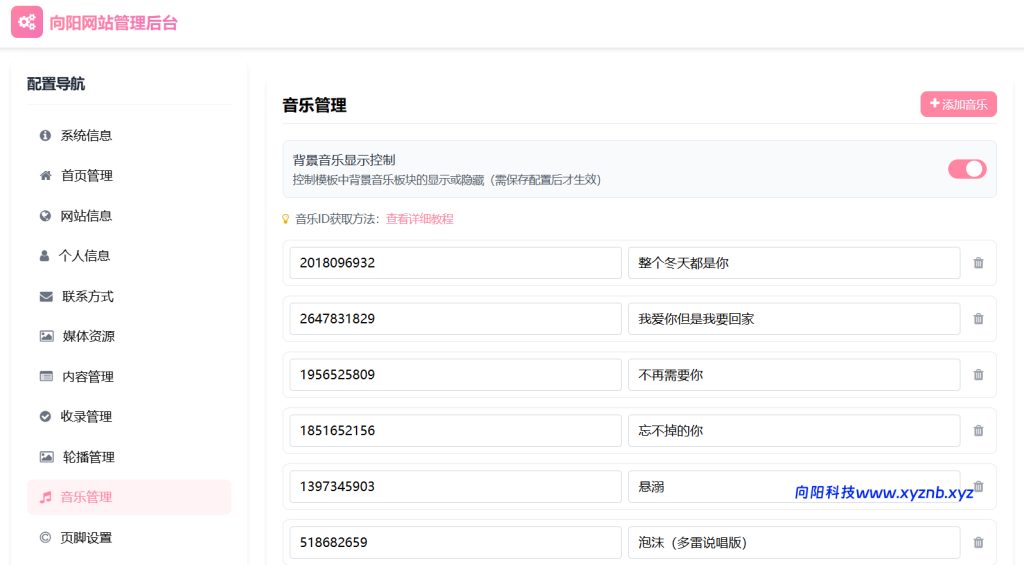Click the pink gear logo icon
The image size is (1024, 565).
(27, 22)
